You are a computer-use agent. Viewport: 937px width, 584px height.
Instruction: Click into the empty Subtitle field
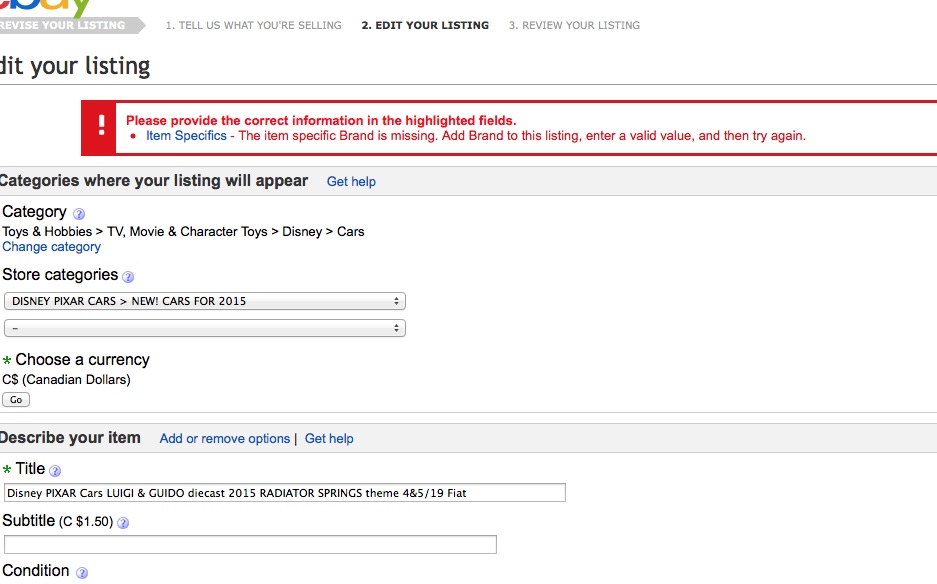click(250, 545)
